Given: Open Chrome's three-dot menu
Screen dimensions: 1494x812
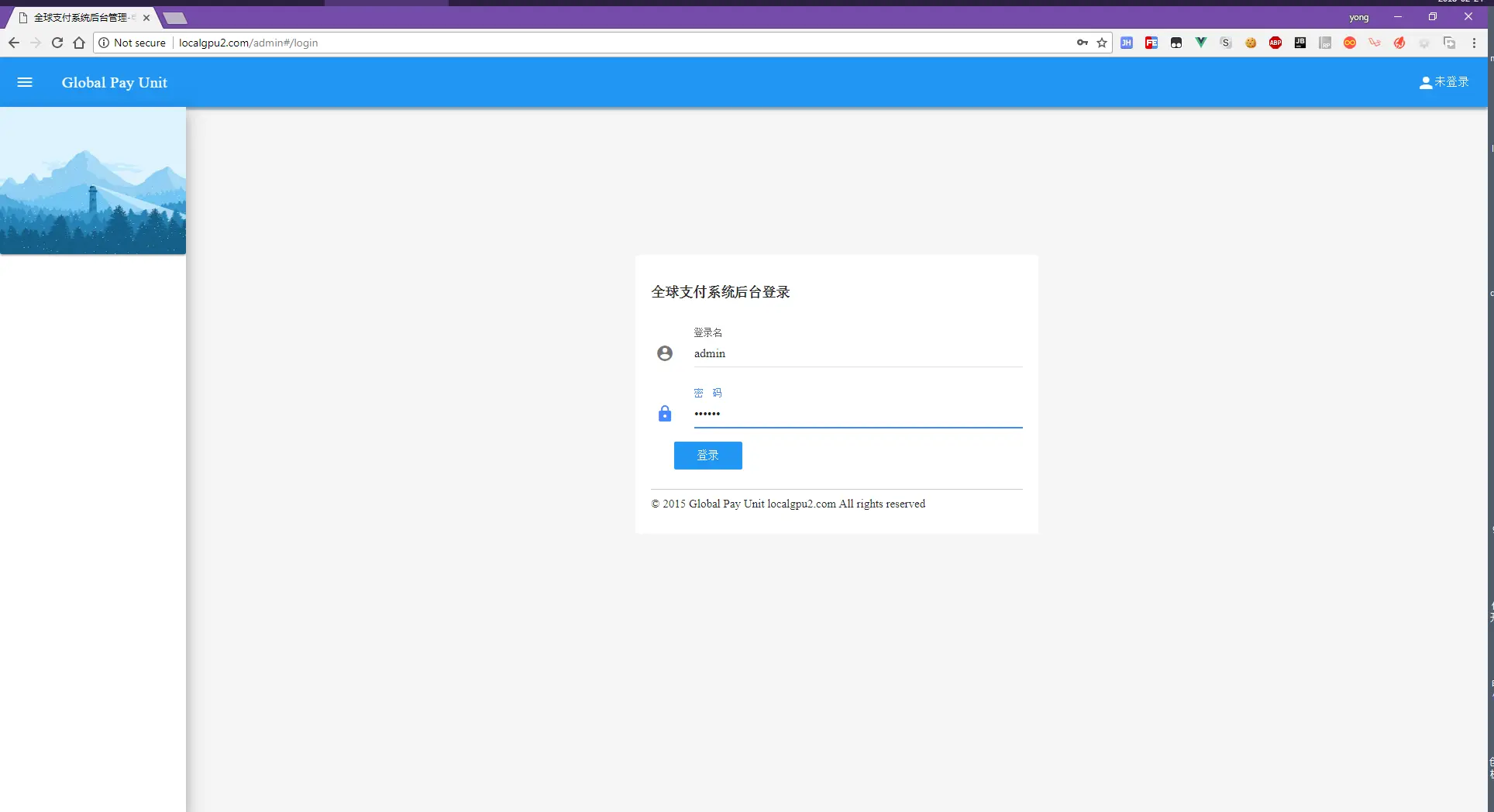Looking at the screenshot, I should pos(1475,43).
